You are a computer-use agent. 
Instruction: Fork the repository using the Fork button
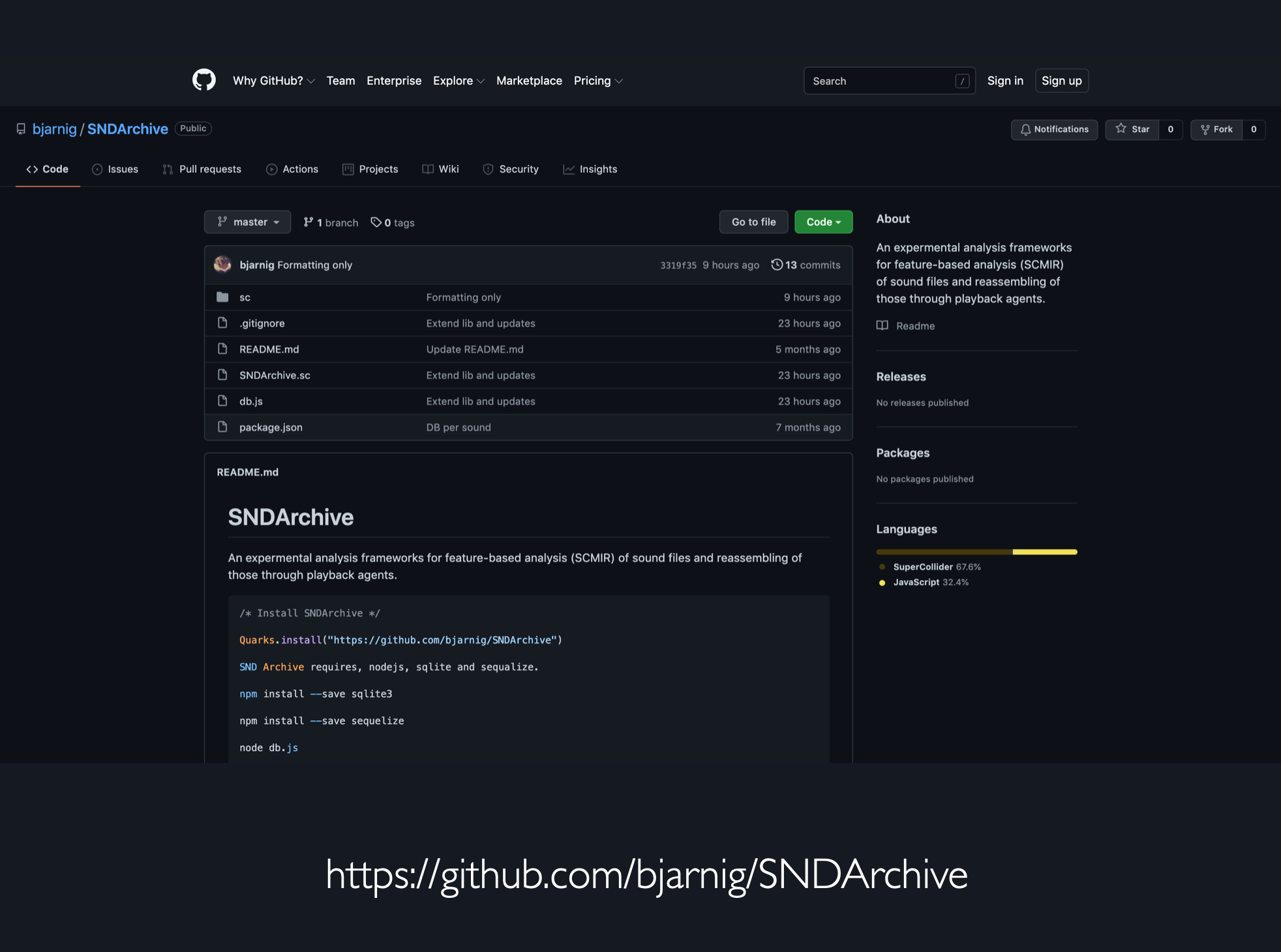coord(1216,129)
